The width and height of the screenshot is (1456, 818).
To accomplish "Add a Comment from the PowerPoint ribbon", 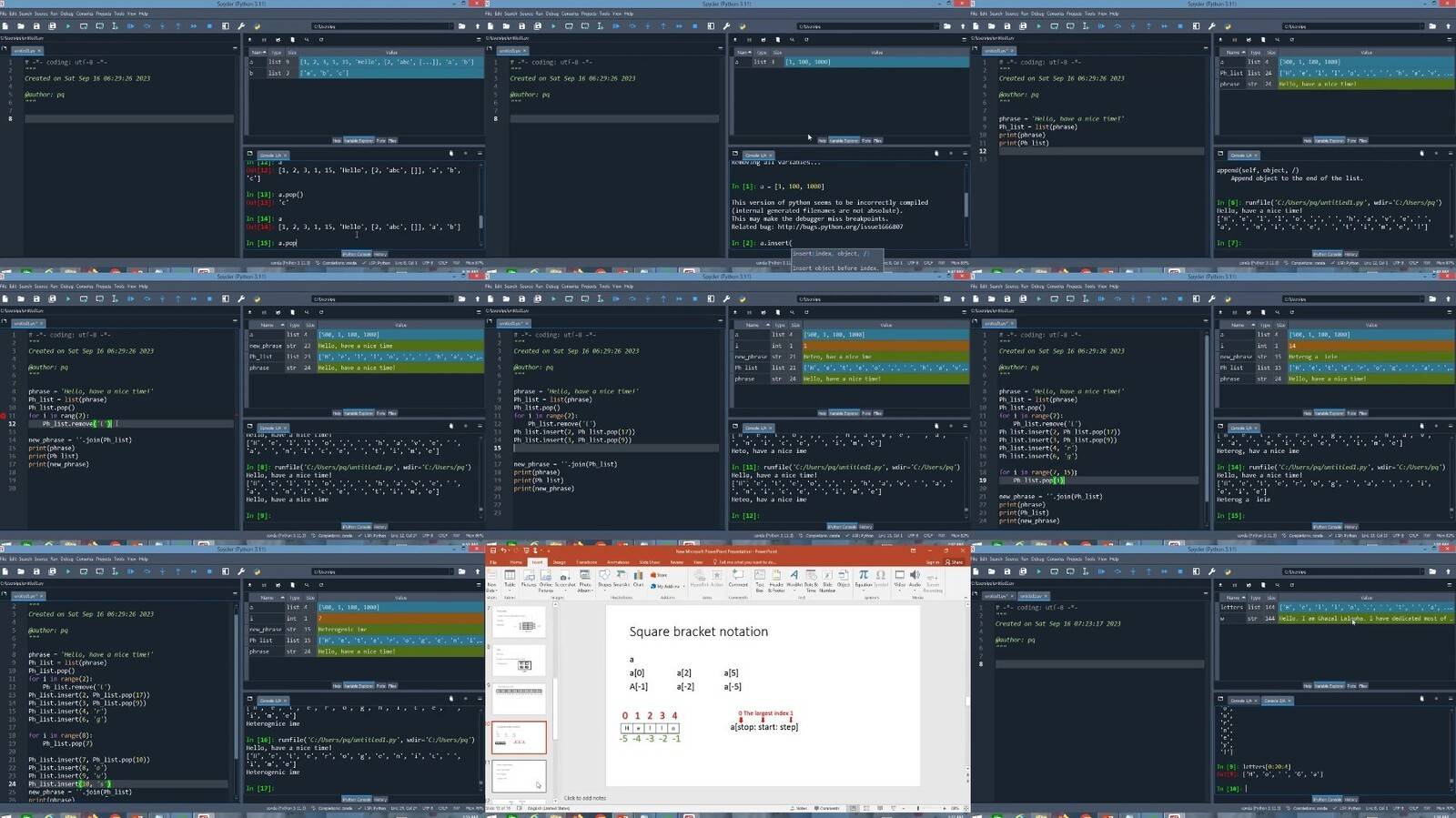I will coord(738,579).
